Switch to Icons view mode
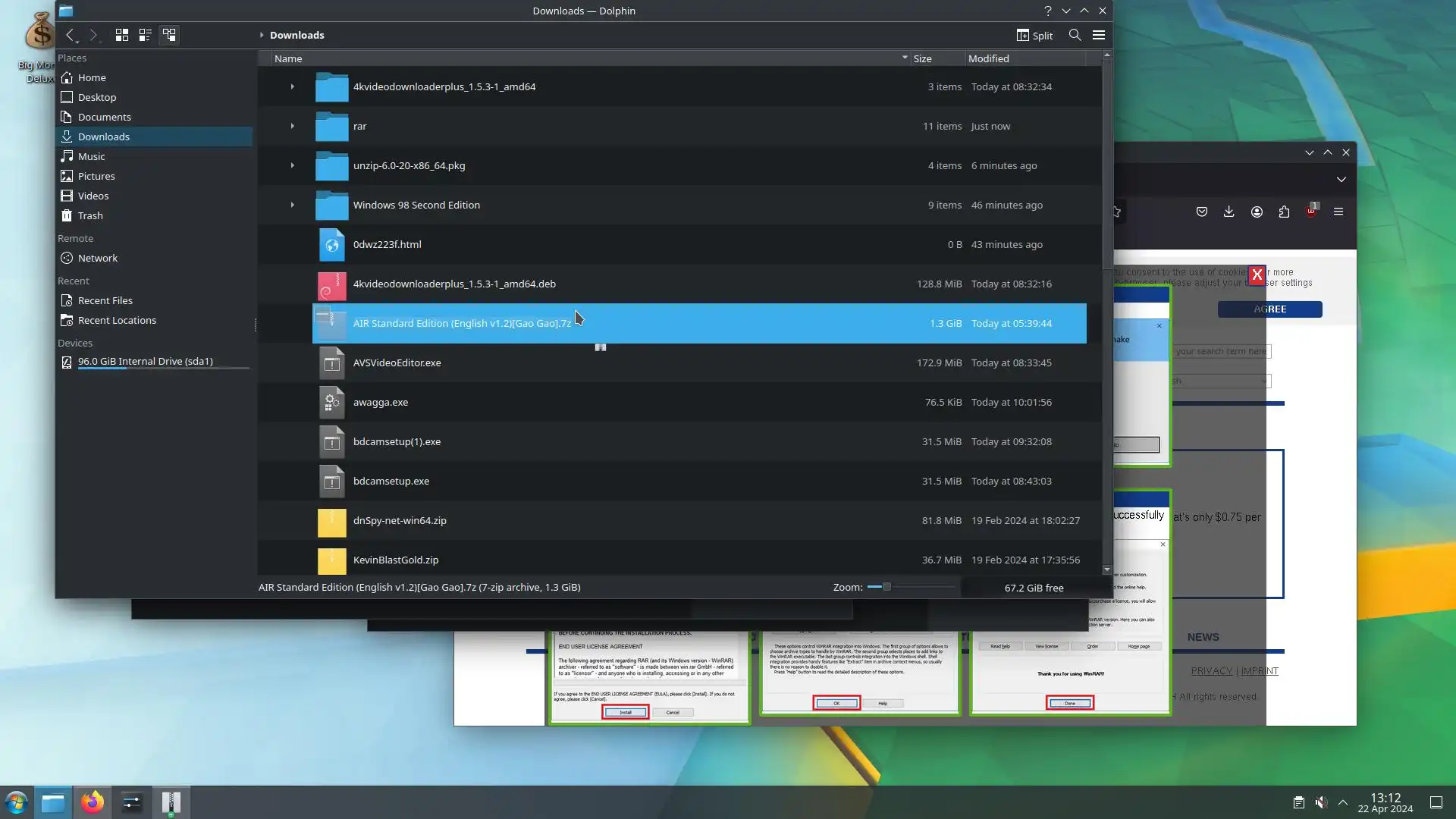The height and width of the screenshot is (819, 1456). [121, 35]
